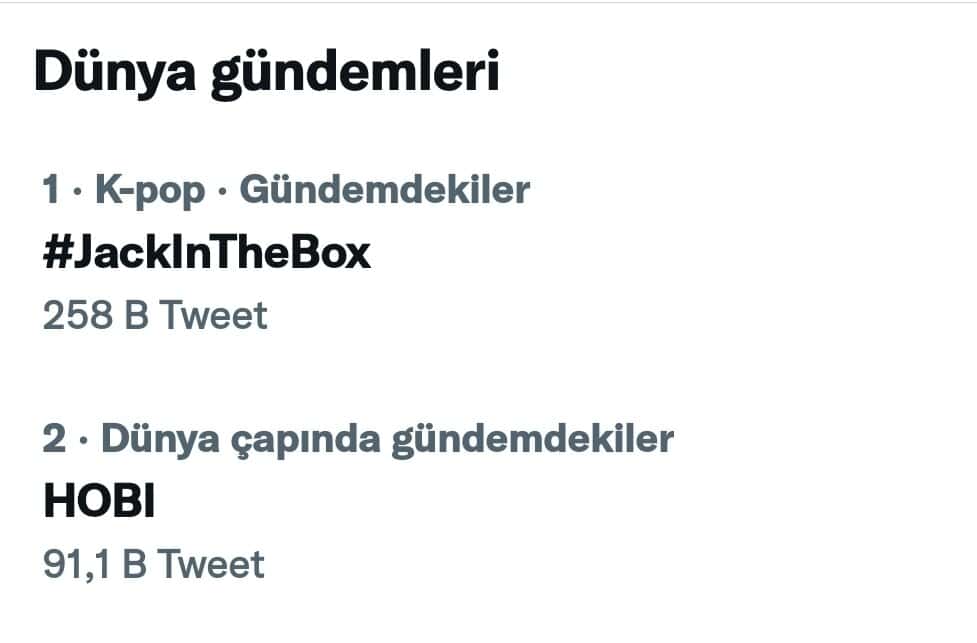This screenshot has height=643, width=977.
Task: Click the "K-pop" category label
Action: click(147, 190)
